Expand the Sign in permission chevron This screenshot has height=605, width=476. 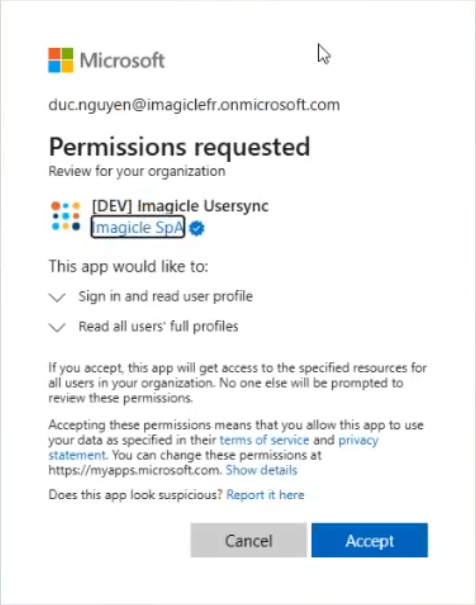[x=57, y=297]
